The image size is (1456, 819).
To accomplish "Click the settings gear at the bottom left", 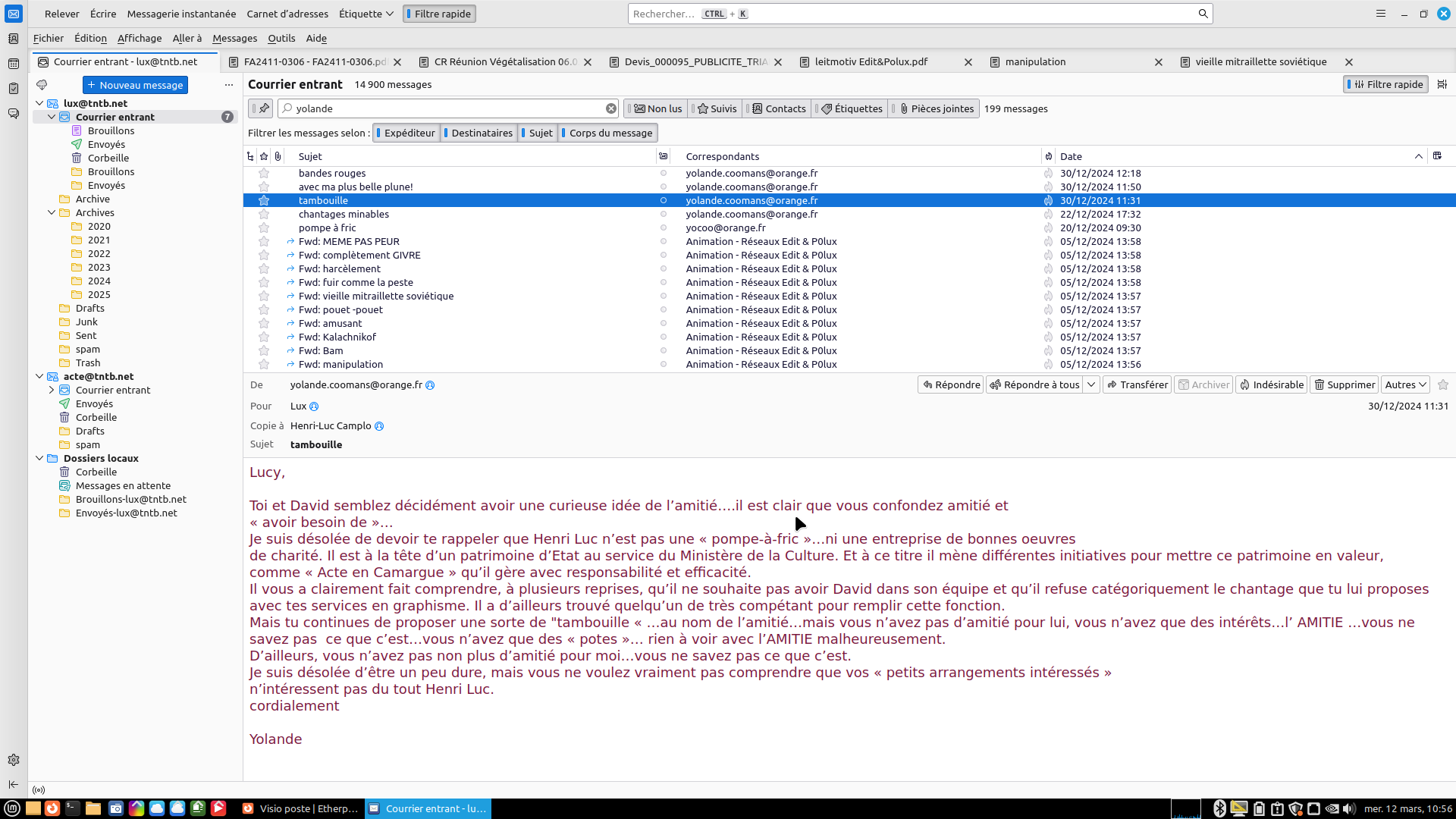I will tap(14, 760).
